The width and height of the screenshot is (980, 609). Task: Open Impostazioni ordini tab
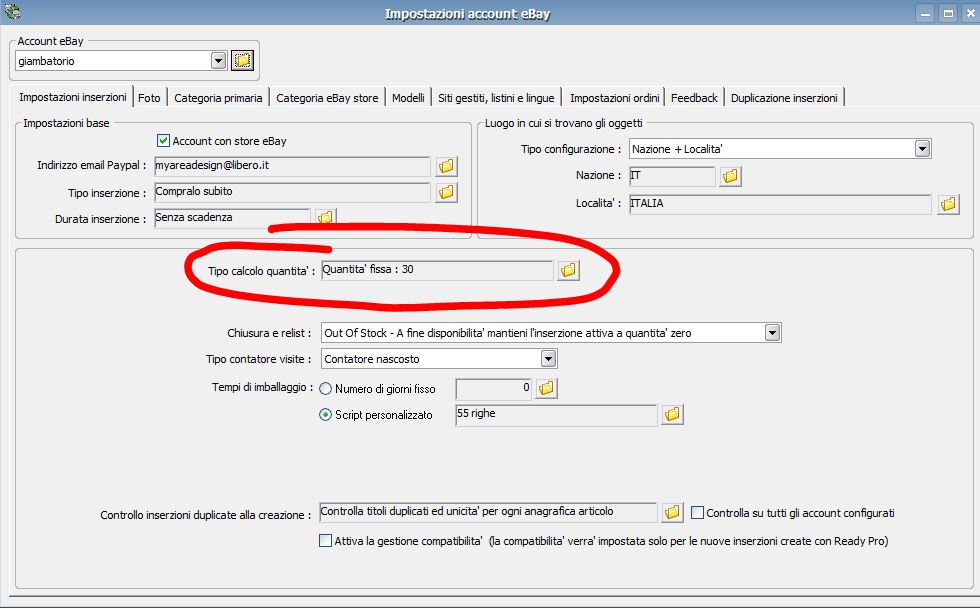point(614,98)
